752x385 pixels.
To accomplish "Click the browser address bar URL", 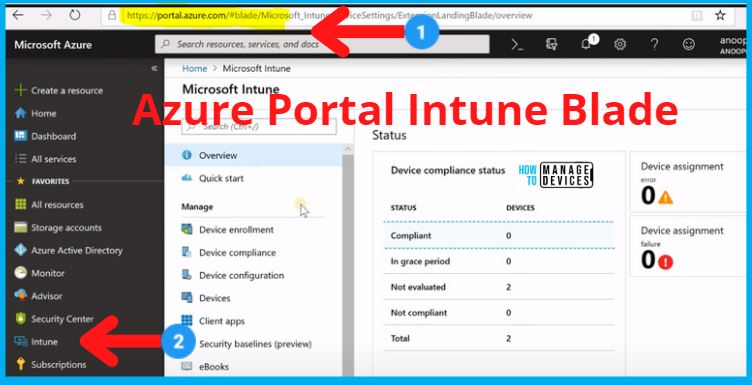I will tap(329, 15).
